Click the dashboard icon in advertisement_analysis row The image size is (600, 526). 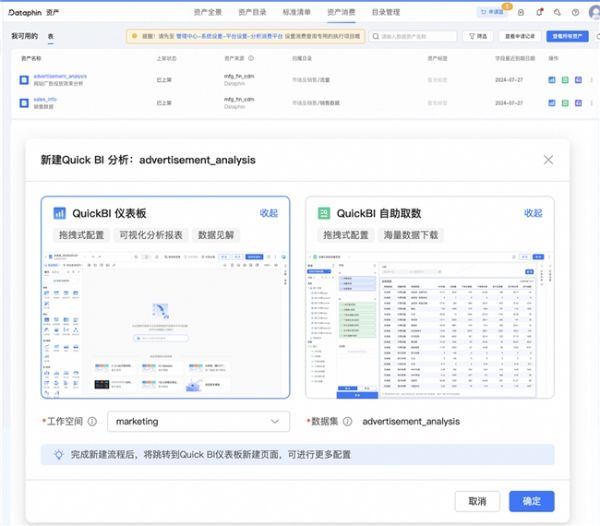(551, 80)
